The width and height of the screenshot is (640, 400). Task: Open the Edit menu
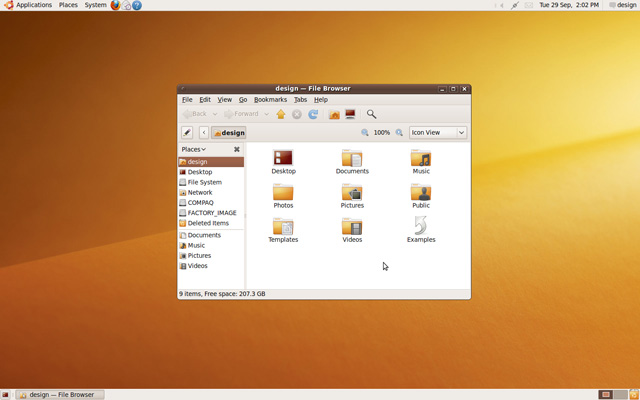205,100
